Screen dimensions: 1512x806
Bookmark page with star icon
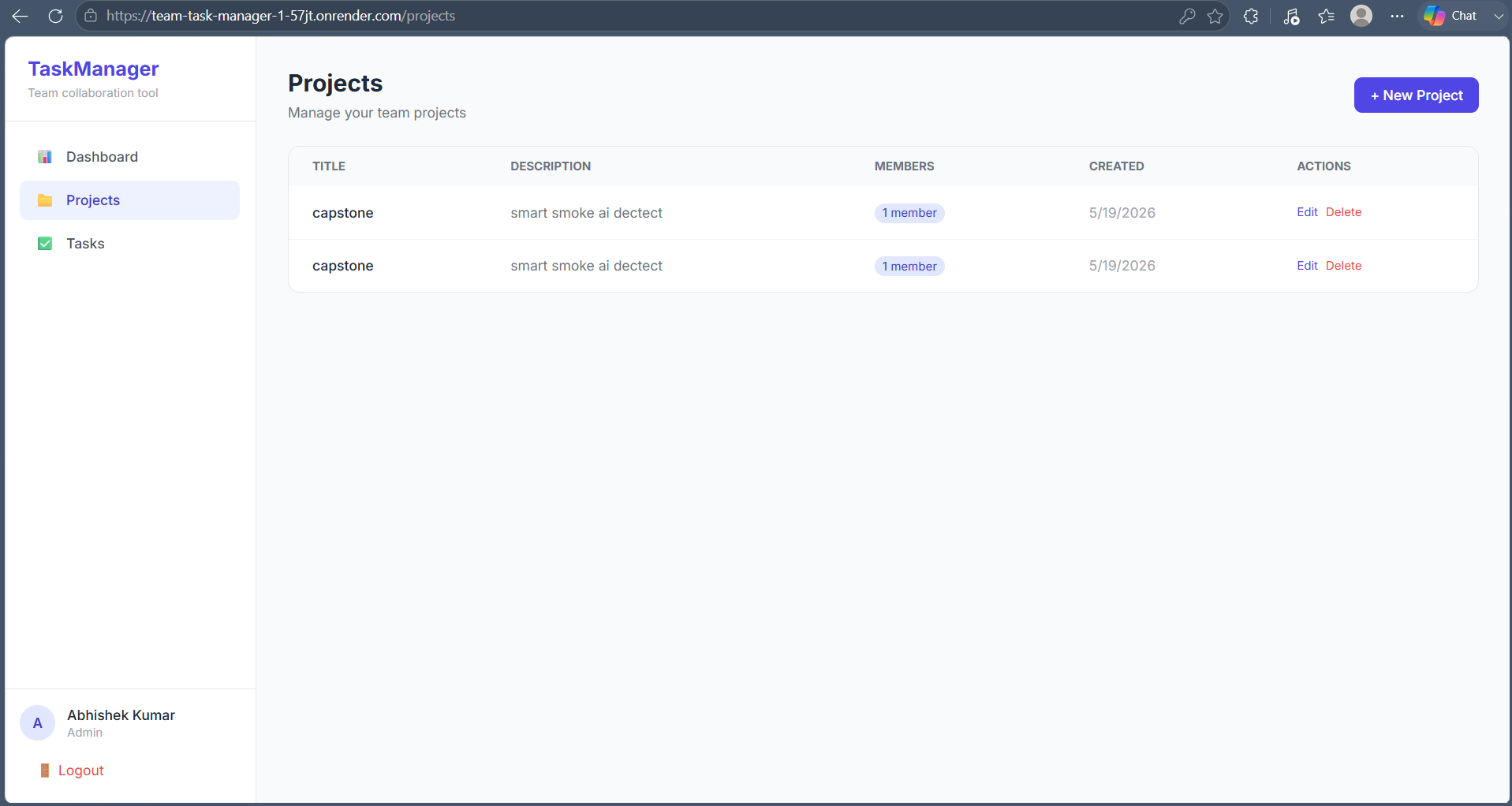(x=1215, y=16)
